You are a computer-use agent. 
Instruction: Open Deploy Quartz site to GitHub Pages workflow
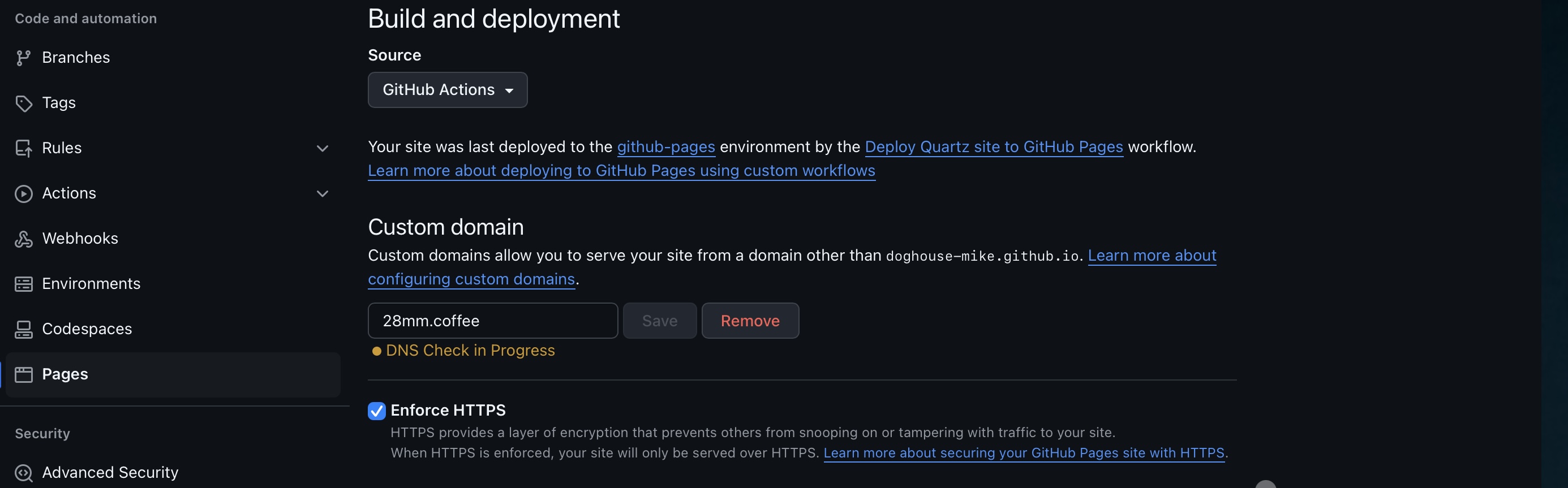point(994,147)
